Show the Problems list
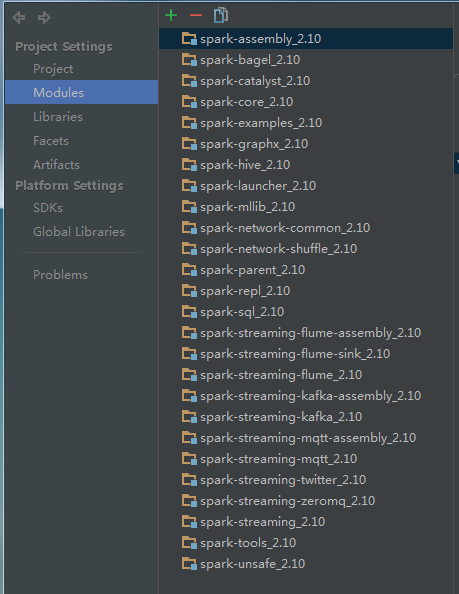The width and height of the screenshot is (459, 594). click(x=60, y=275)
